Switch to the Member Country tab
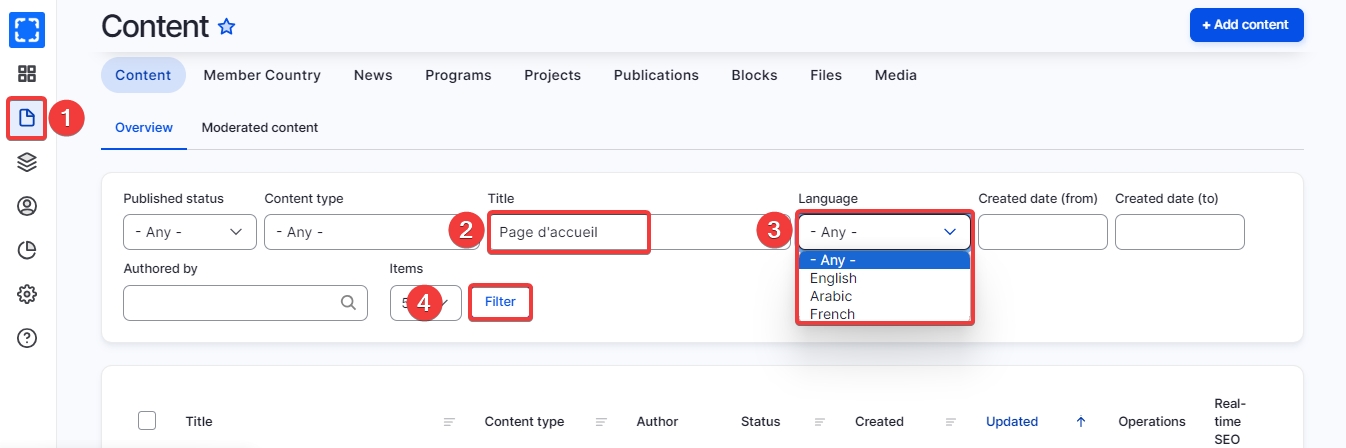The height and width of the screenshot is (448, 1346). tap(262, 75)
